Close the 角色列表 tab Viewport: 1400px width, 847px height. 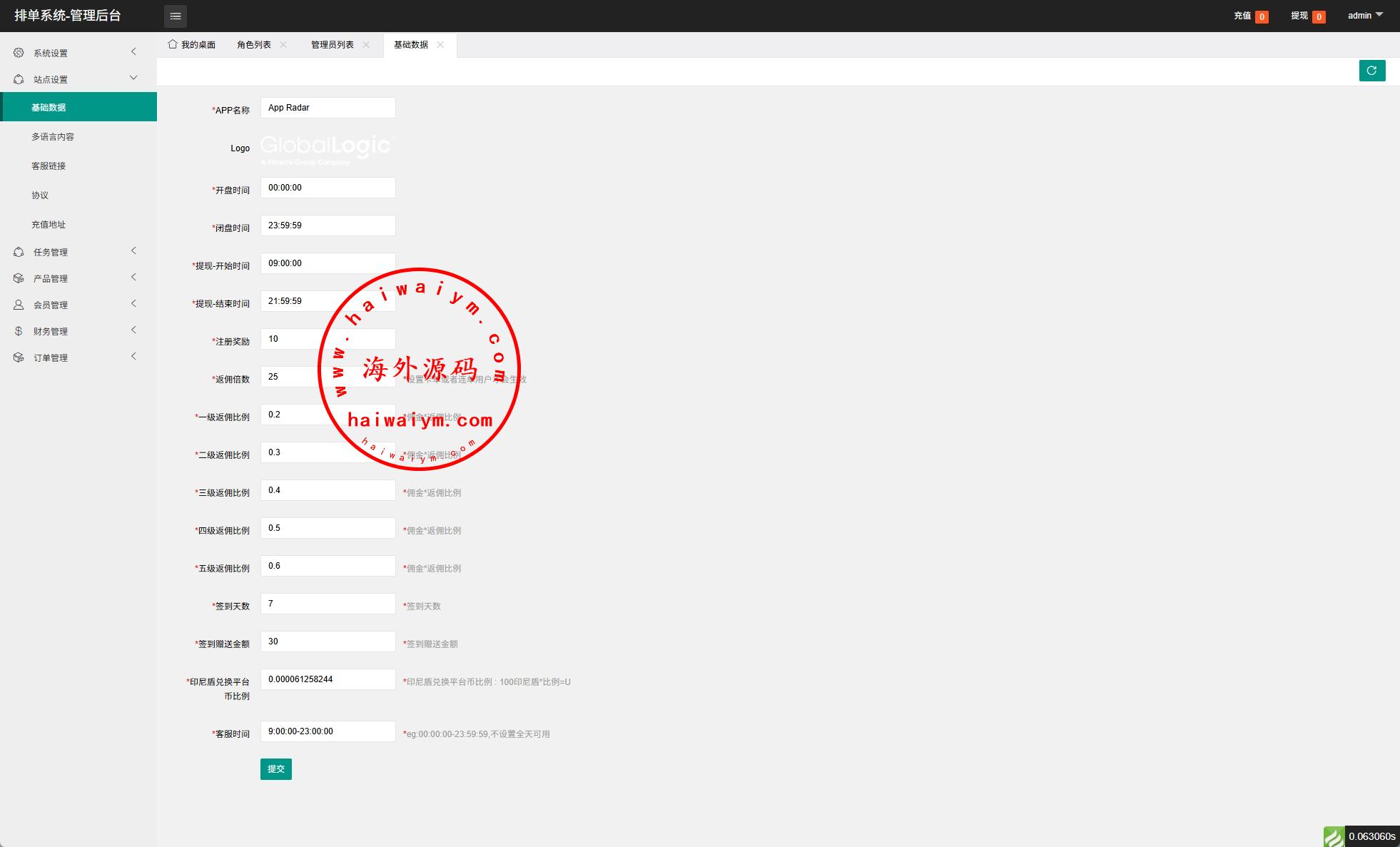coord(283,44)
